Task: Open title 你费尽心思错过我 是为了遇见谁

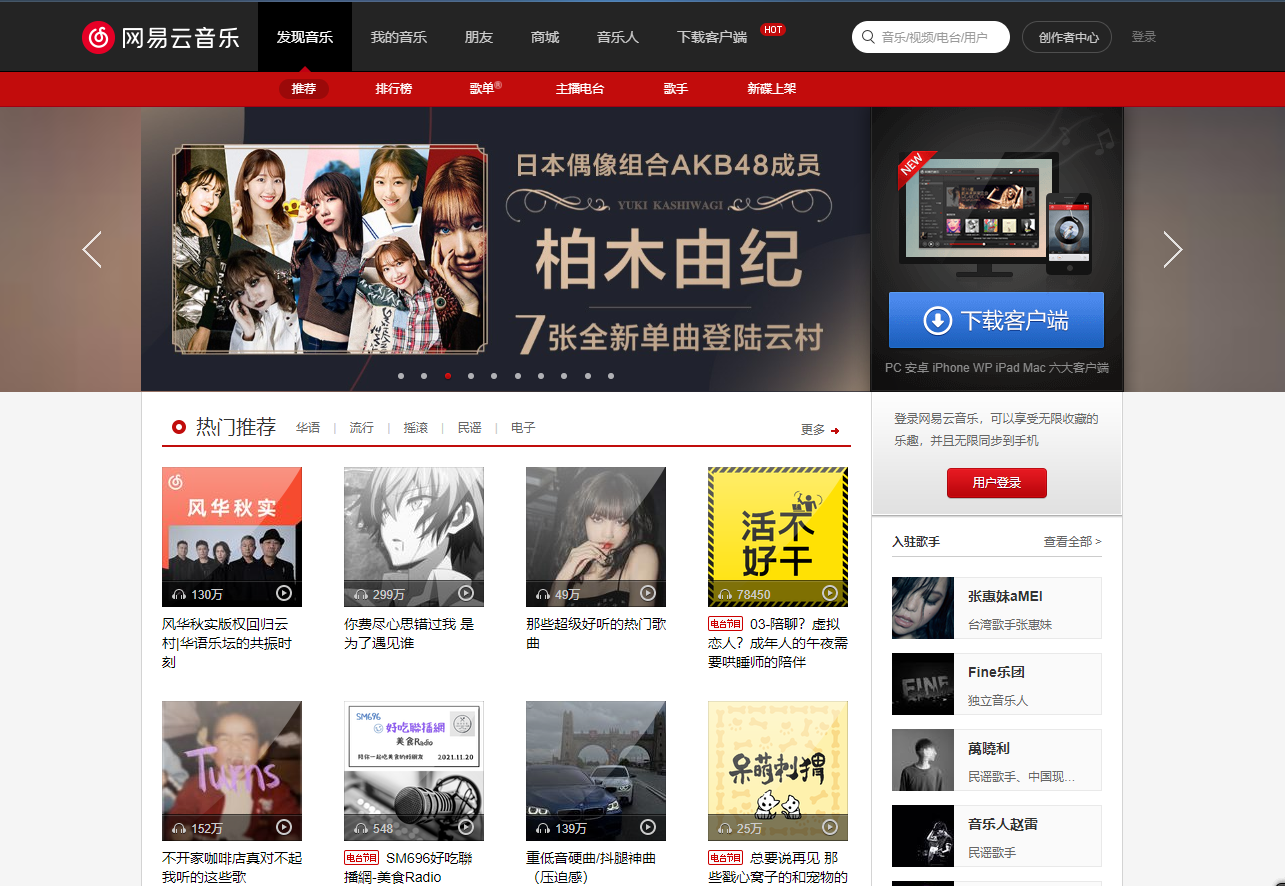Action: (409, 633)
